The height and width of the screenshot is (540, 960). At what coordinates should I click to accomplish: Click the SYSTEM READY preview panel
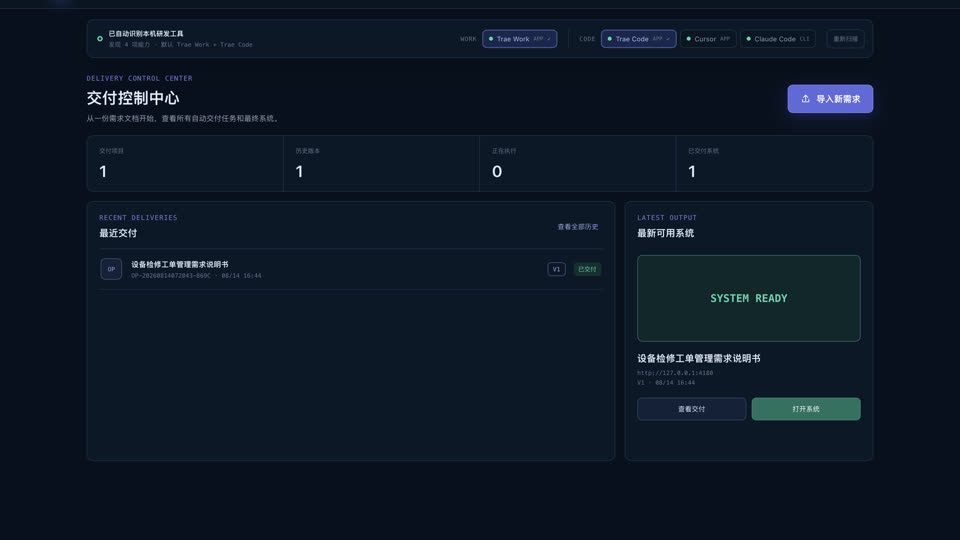tap(748, 298)
